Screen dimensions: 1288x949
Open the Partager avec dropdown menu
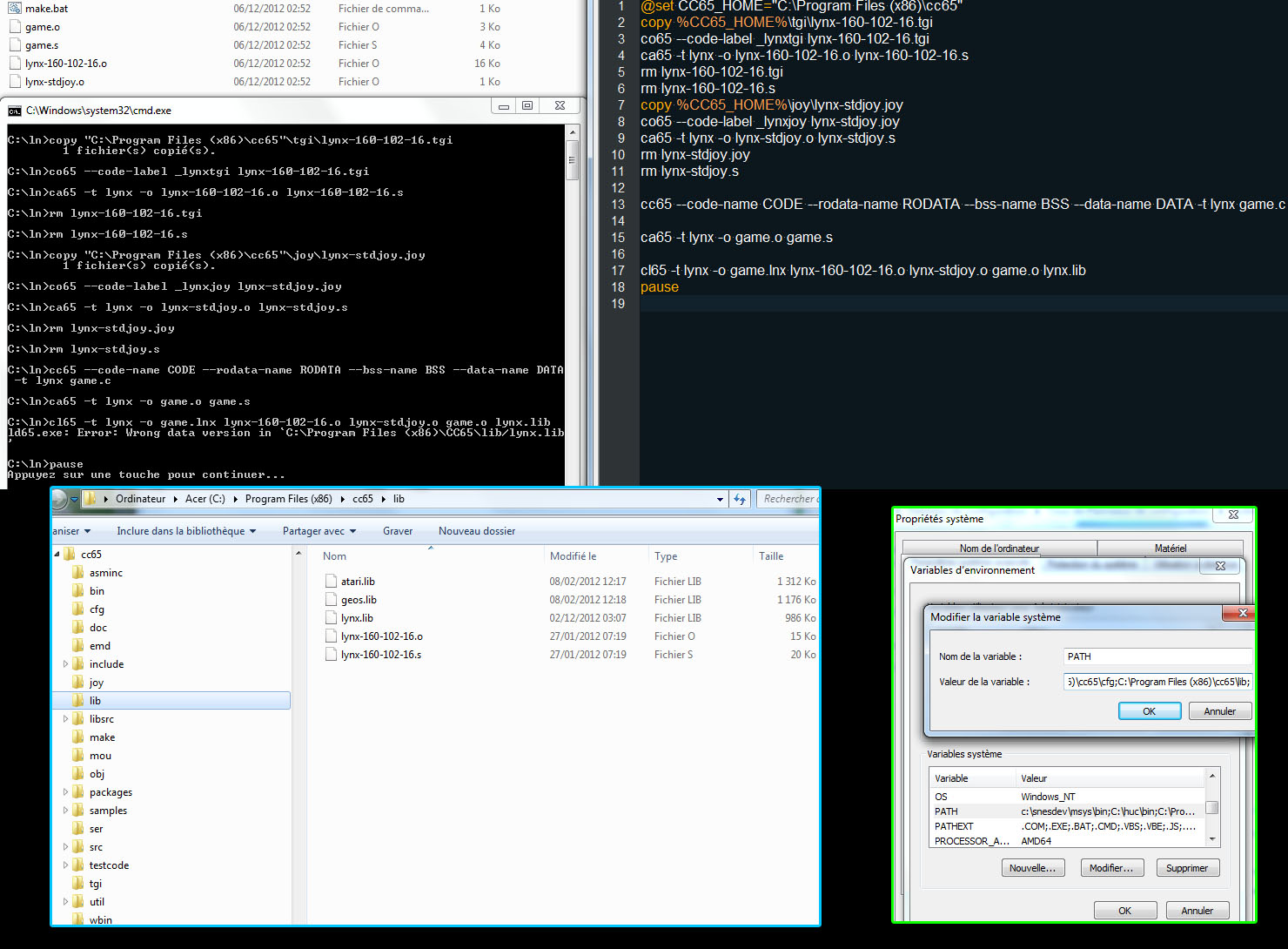coord(319,531)
